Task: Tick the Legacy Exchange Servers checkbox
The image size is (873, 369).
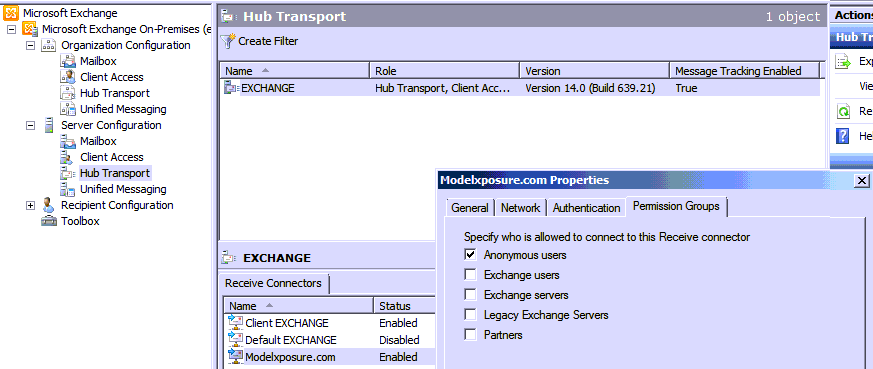Action: coord(470,315)
